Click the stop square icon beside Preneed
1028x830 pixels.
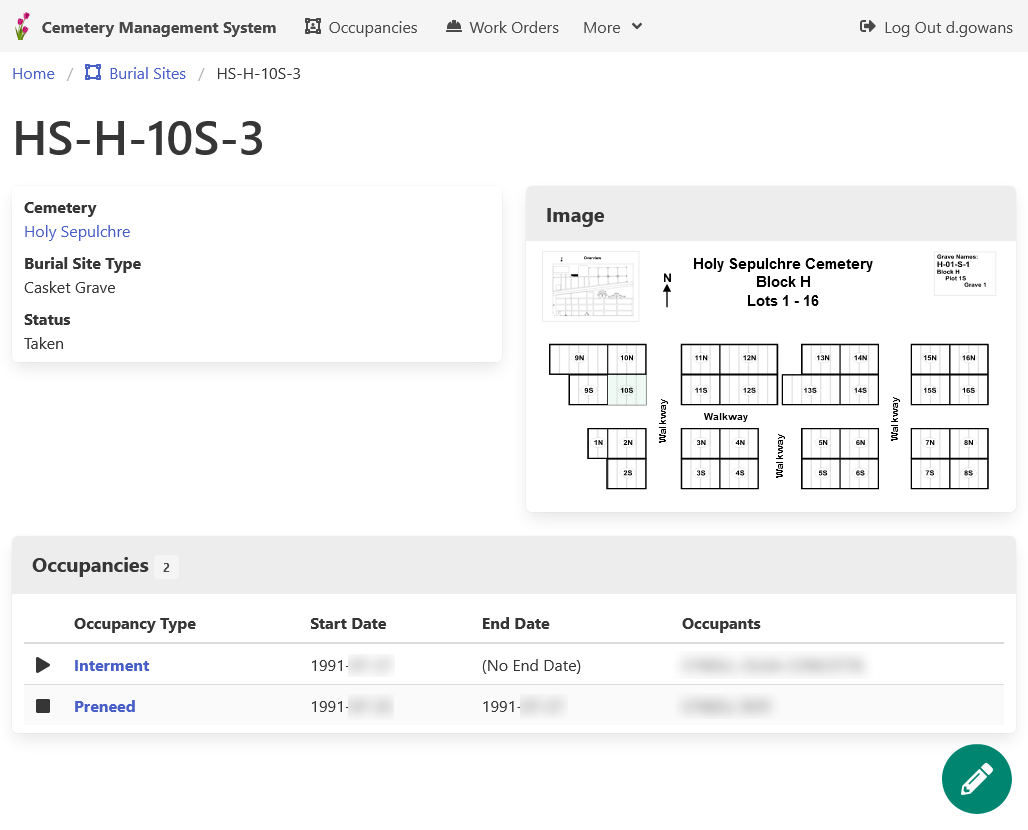(43, 706)
